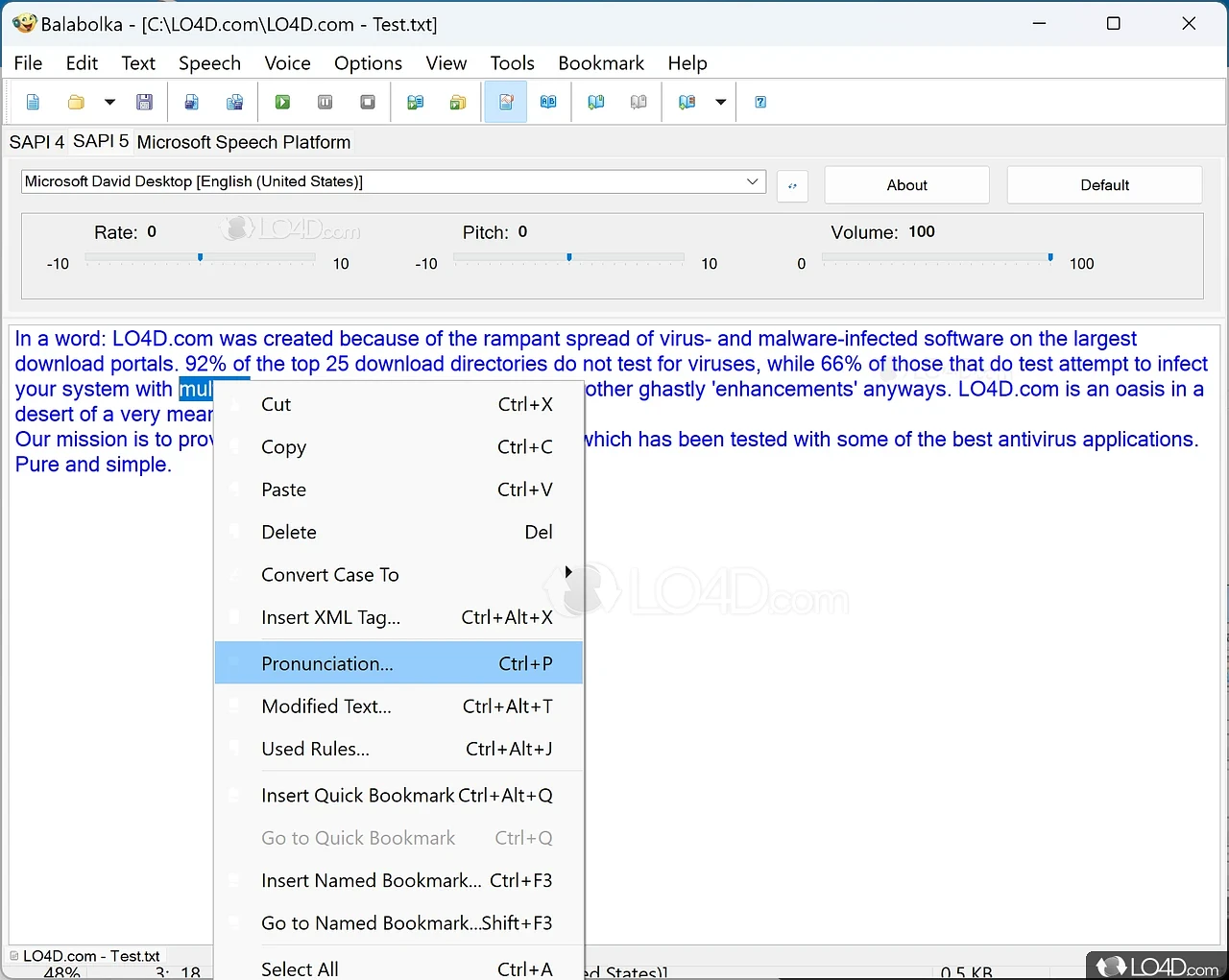Switch to the SAPI 5 tab
Screen dimensions: 1229x980
(x=101, y=141)
